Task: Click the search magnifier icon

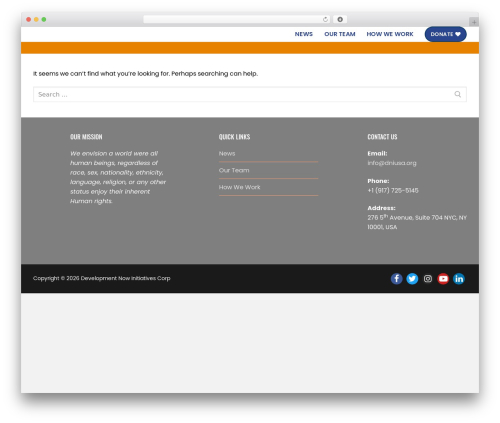Action: 458,94
